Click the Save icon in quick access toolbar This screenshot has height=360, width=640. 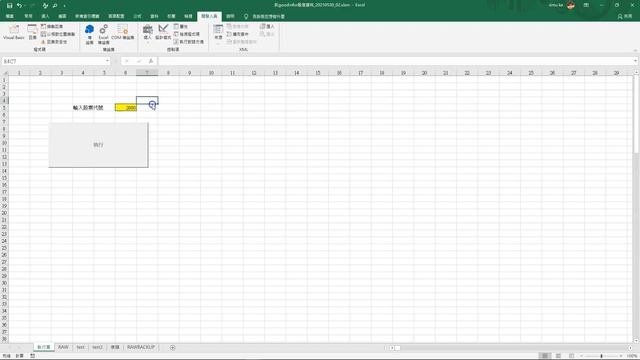point(9,5)
